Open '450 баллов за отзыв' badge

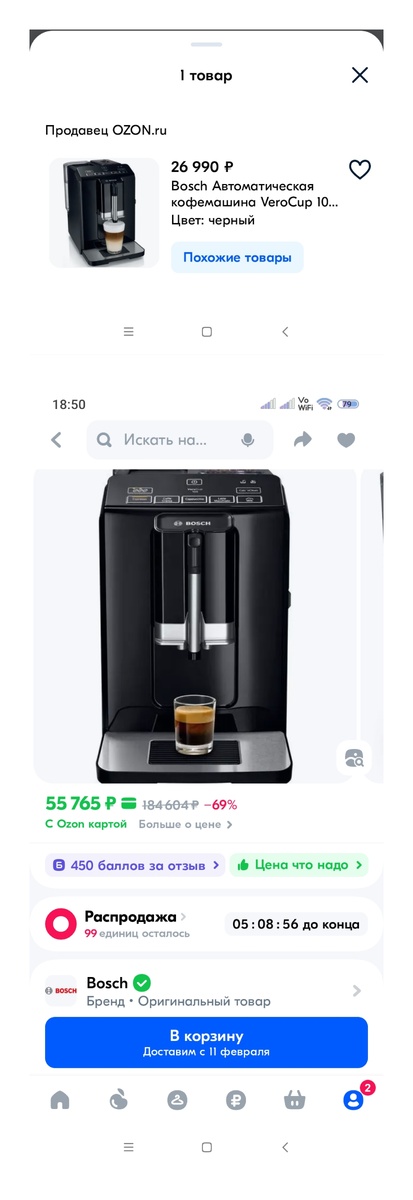135,864
